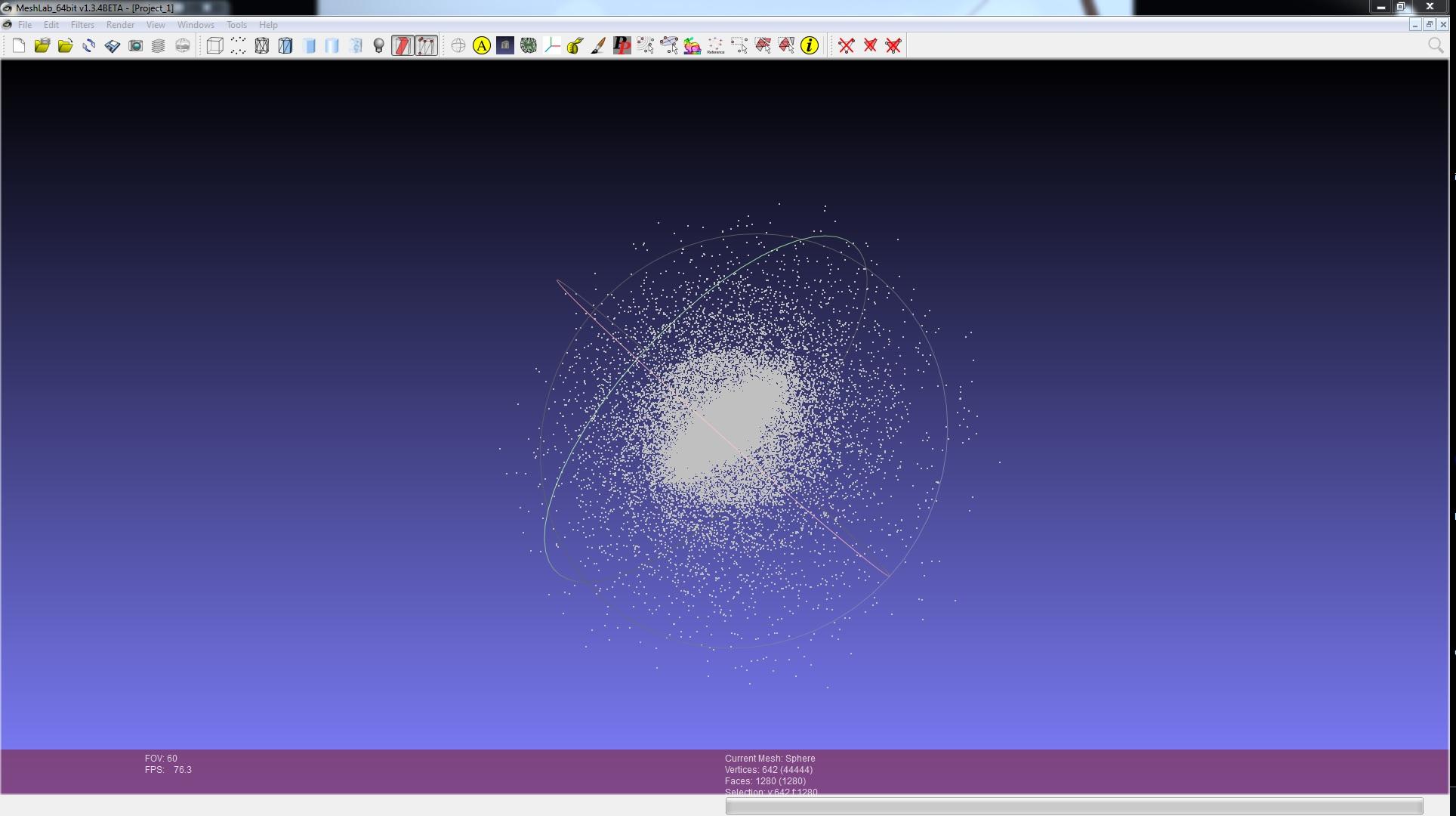Open the layer dialog stack icon
Viewport: 1456px width, 816px height.
(x=159, y=46)
